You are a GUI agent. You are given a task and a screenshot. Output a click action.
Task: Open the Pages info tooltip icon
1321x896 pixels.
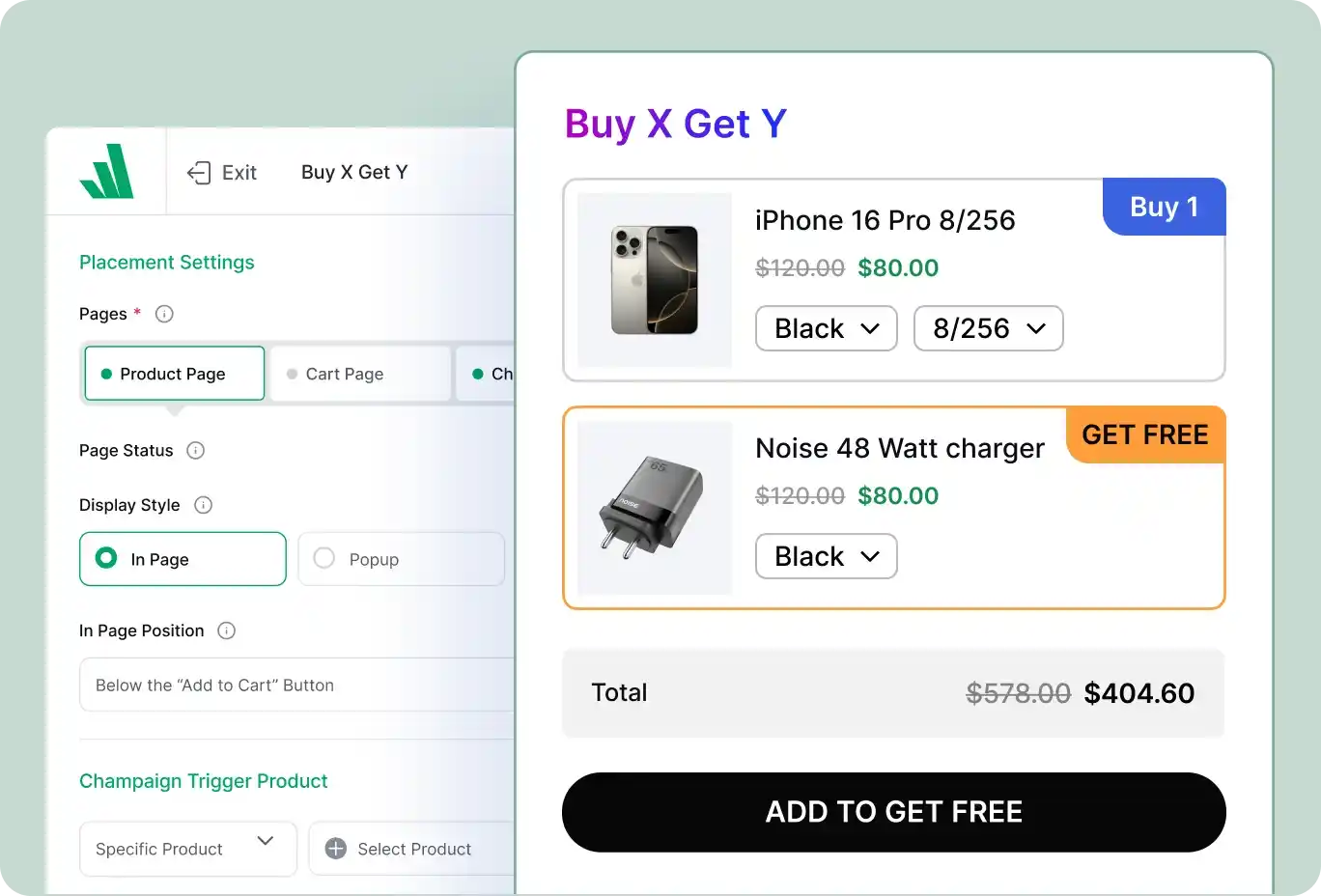[x=163, y=313]
